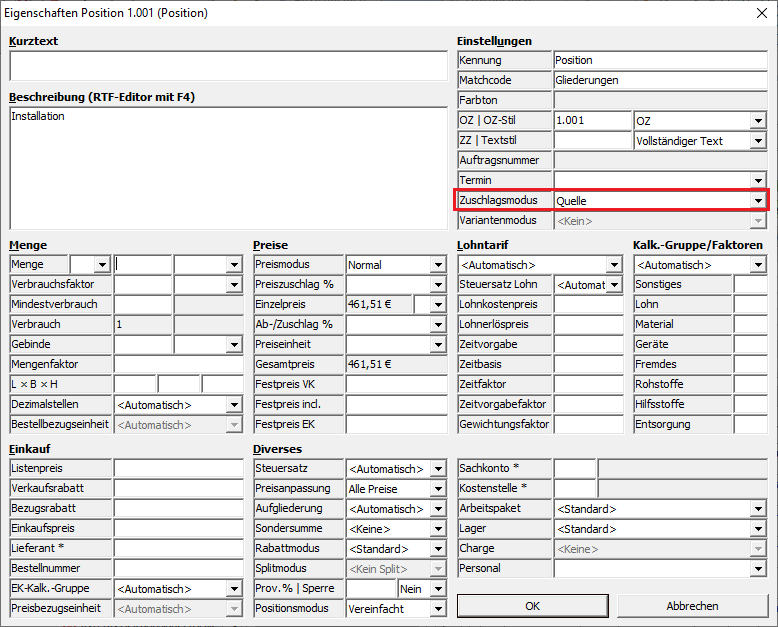The image size is (778, 627).
Task: Click the Matchcode input field
Action: coord(660,80)
